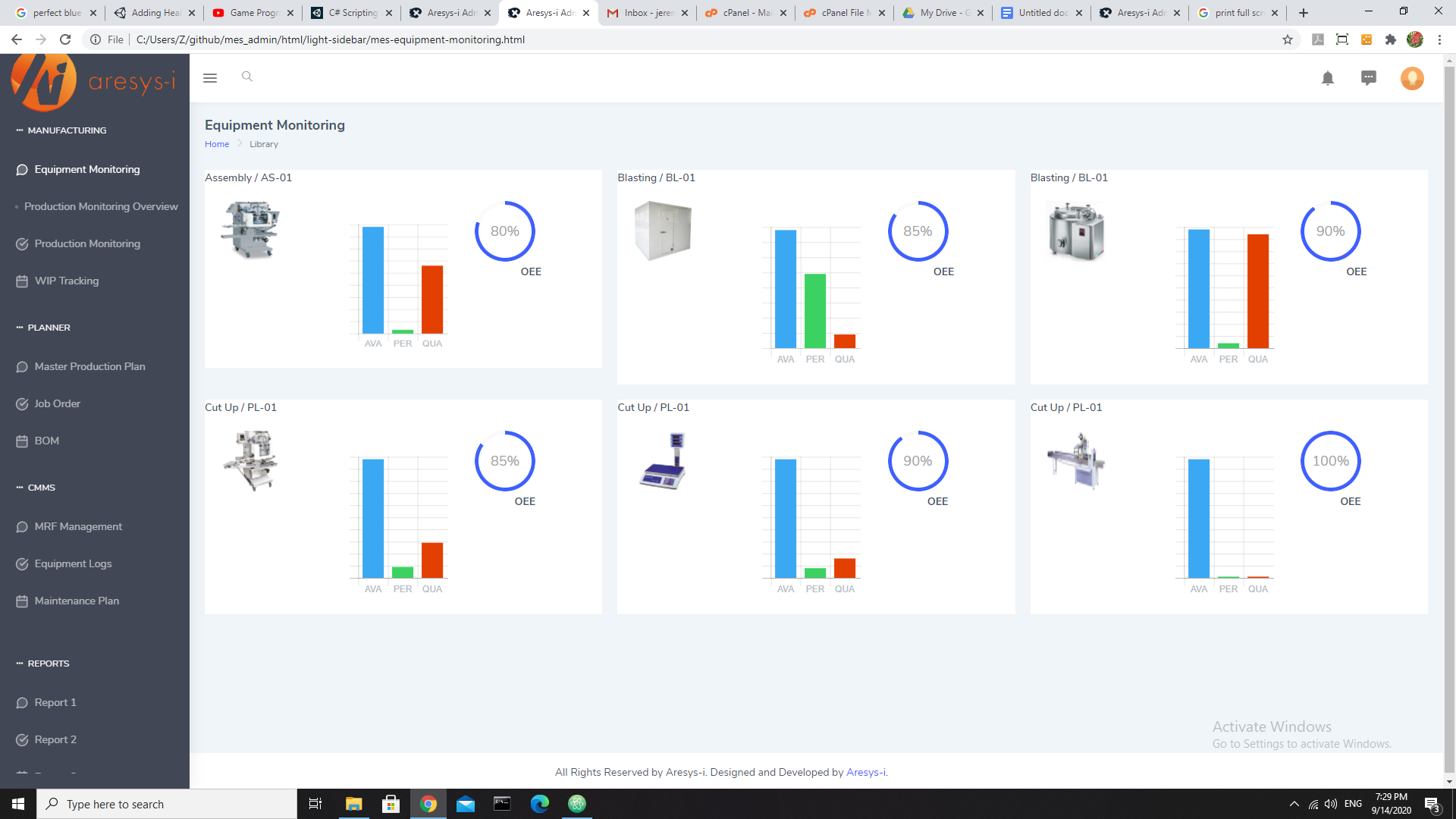1456x819 pixels.
Task: Bookmark this page with star icon
Action: (x=1287, y=39)
